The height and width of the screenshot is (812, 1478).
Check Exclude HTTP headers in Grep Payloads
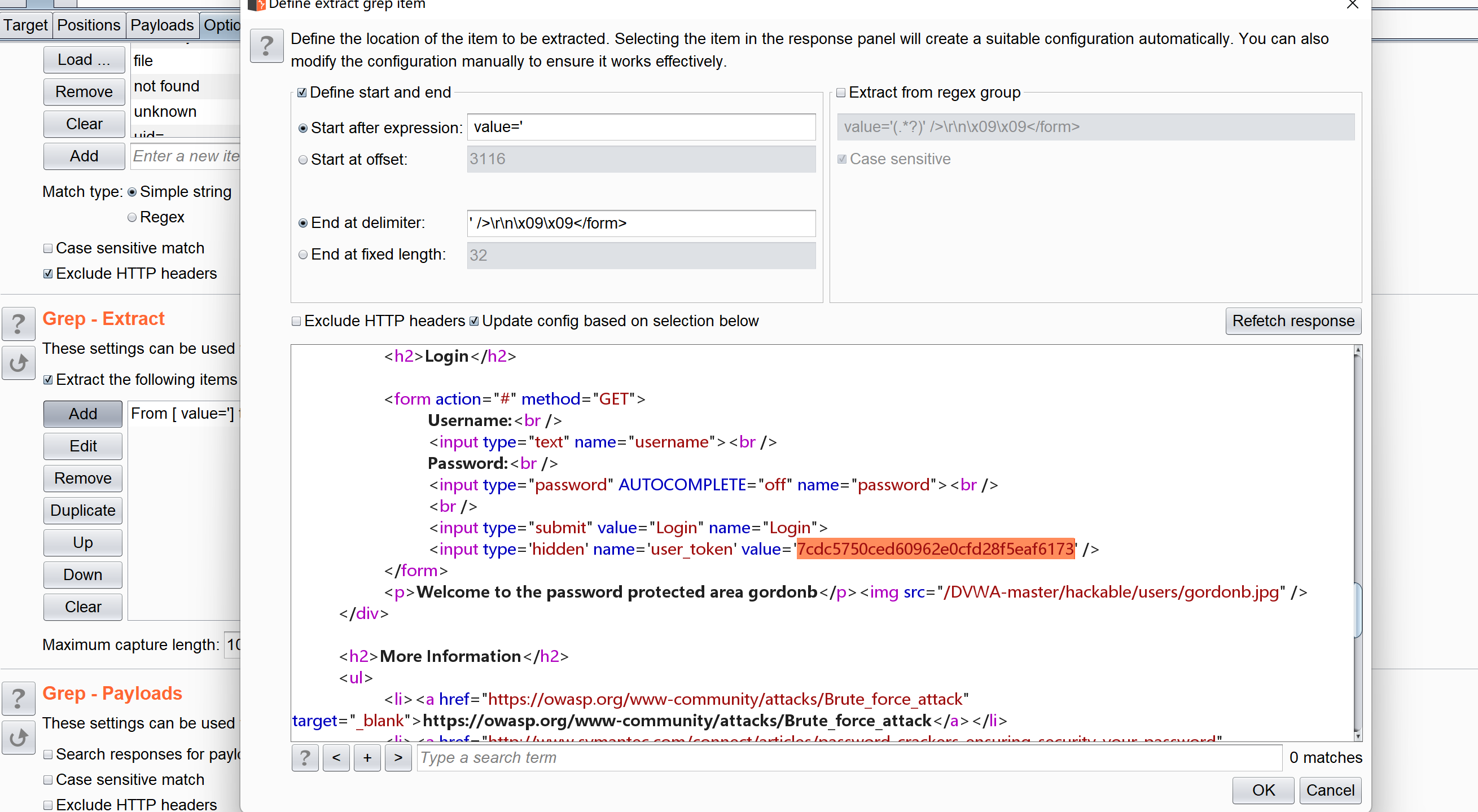(48, 805)
